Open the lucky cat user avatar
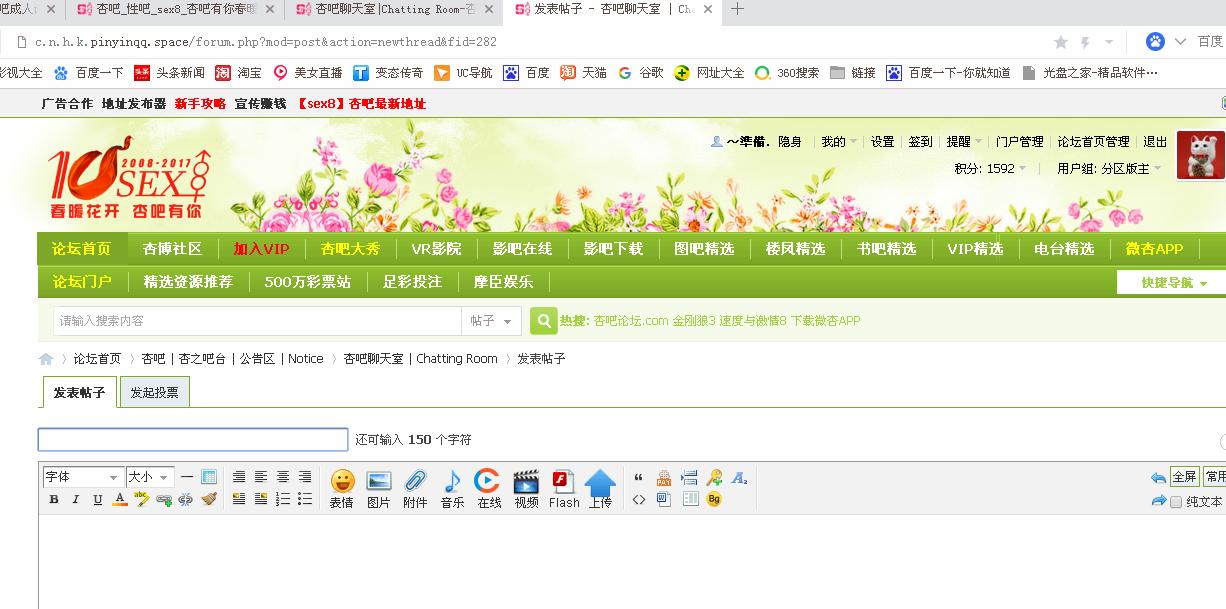 coord(1201,155)
